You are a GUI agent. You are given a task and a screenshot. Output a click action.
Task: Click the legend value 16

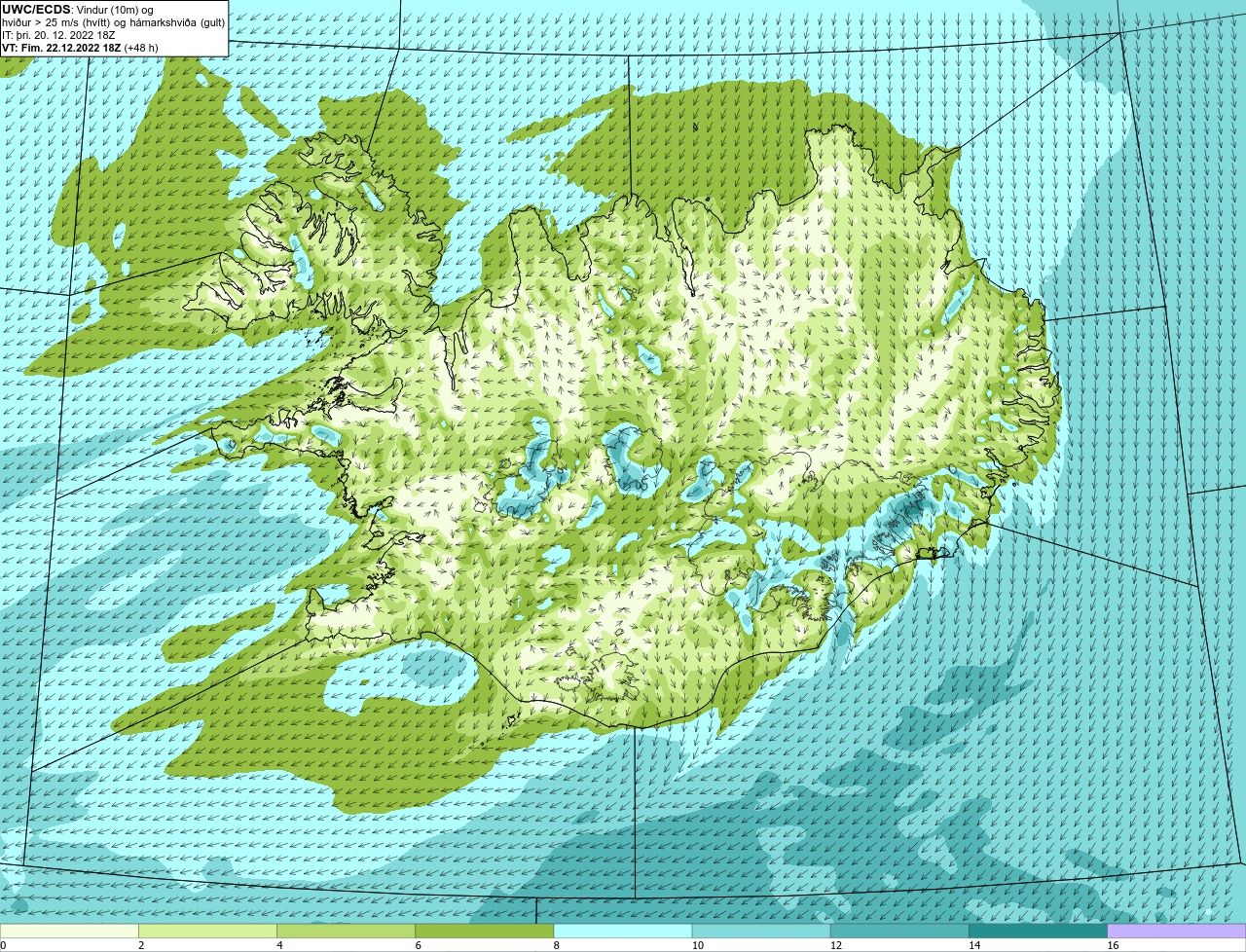(1113, 945)
